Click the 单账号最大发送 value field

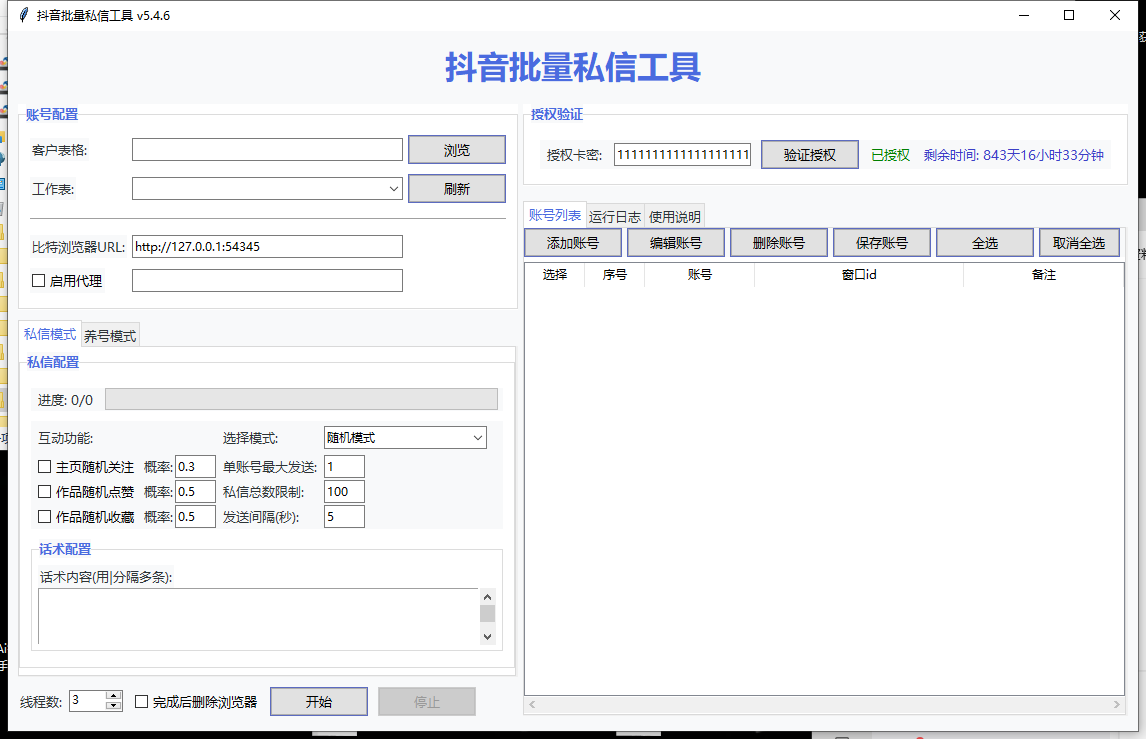click(x=344, y=466)
